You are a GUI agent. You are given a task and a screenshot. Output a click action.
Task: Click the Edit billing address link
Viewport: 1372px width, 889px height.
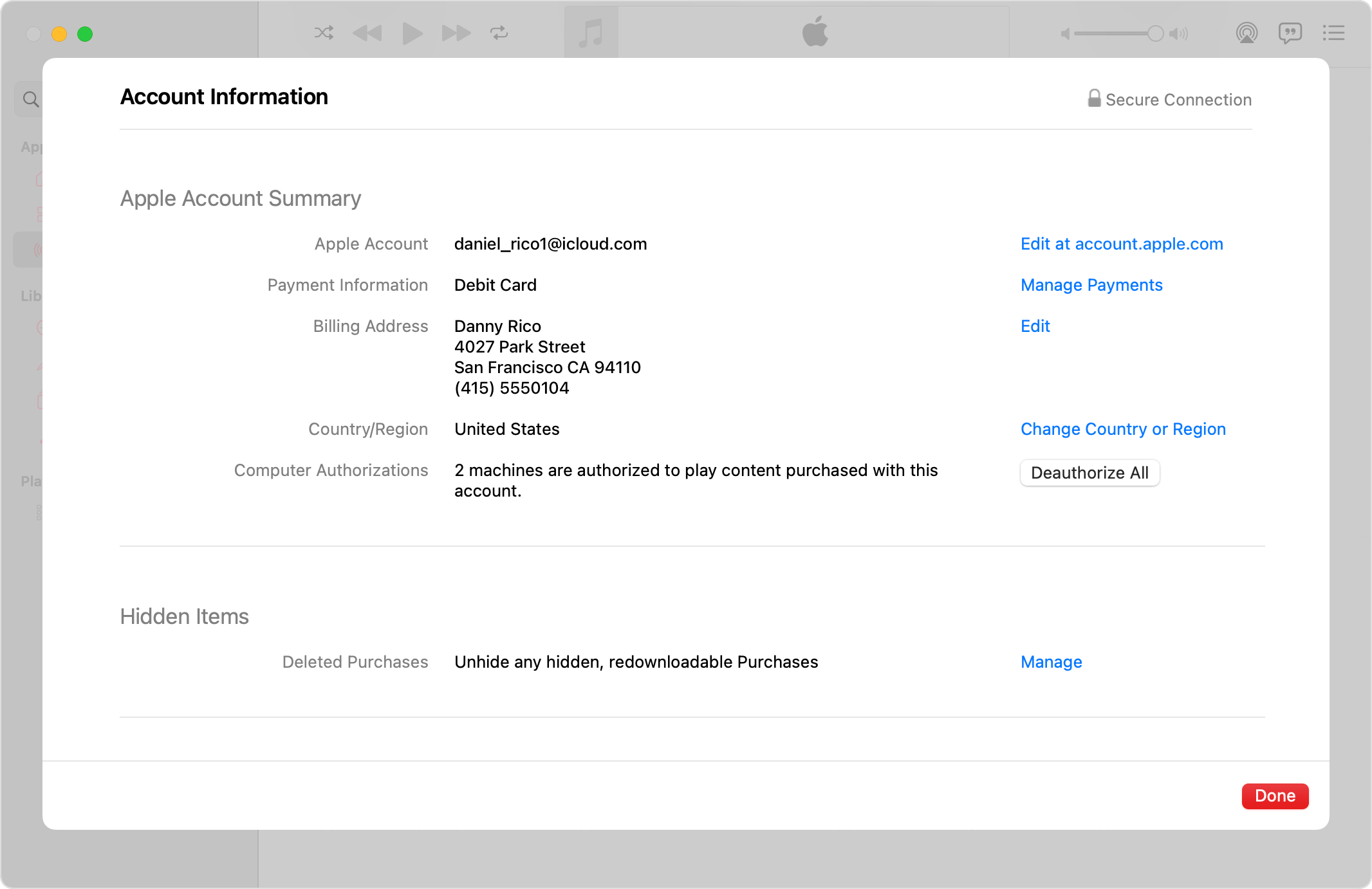1035,325
